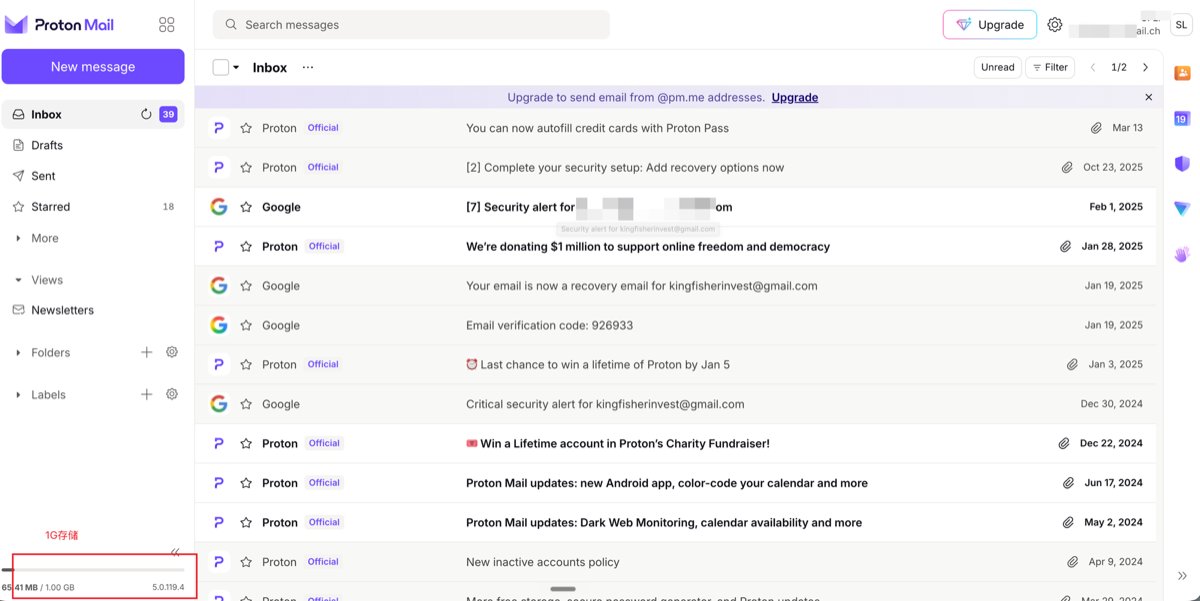Open the SL account avatar menu
The image size is (1200, 601).
tap(1181, 25)
